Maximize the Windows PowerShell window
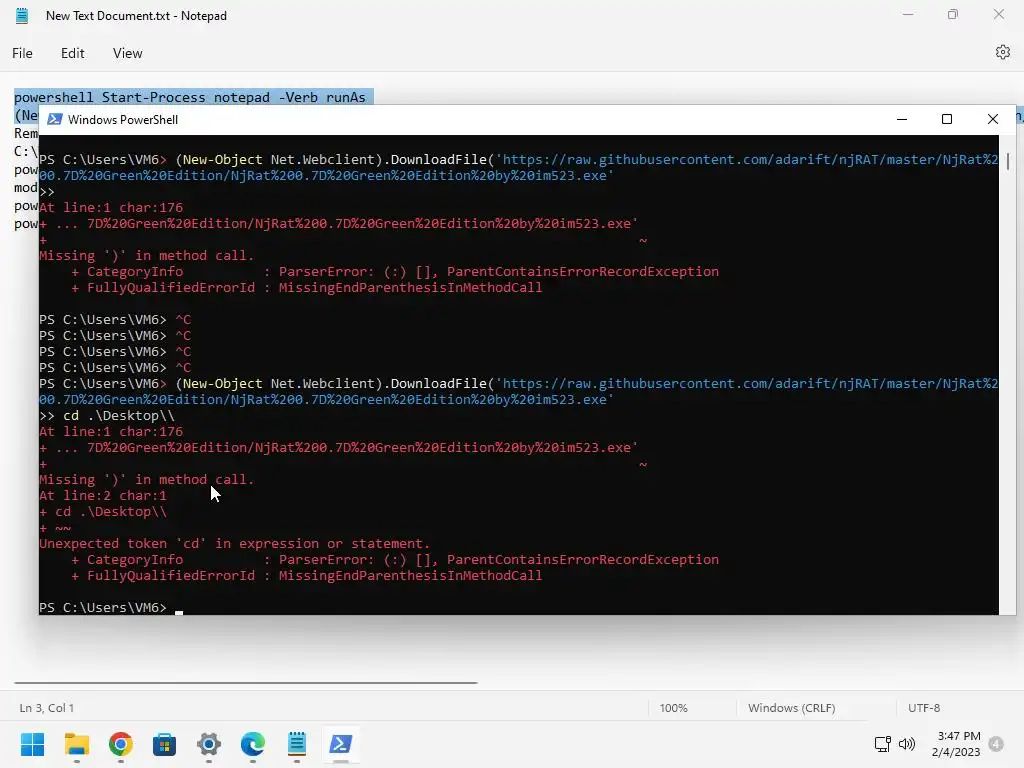The width and height of the screenshot is (1024, 768). click(x=947, y=119)
